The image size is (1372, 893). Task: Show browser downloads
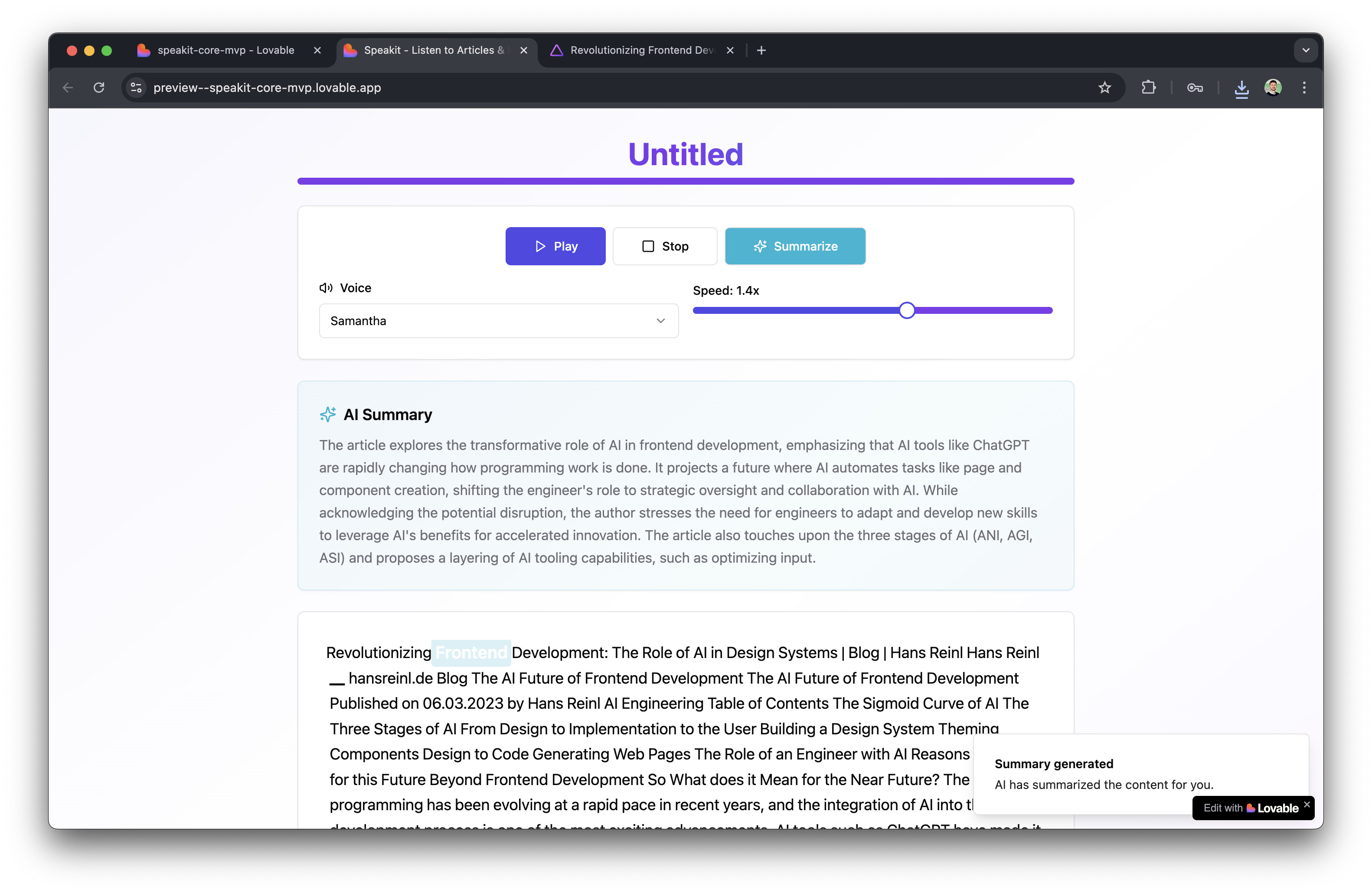click(1241, 88)
